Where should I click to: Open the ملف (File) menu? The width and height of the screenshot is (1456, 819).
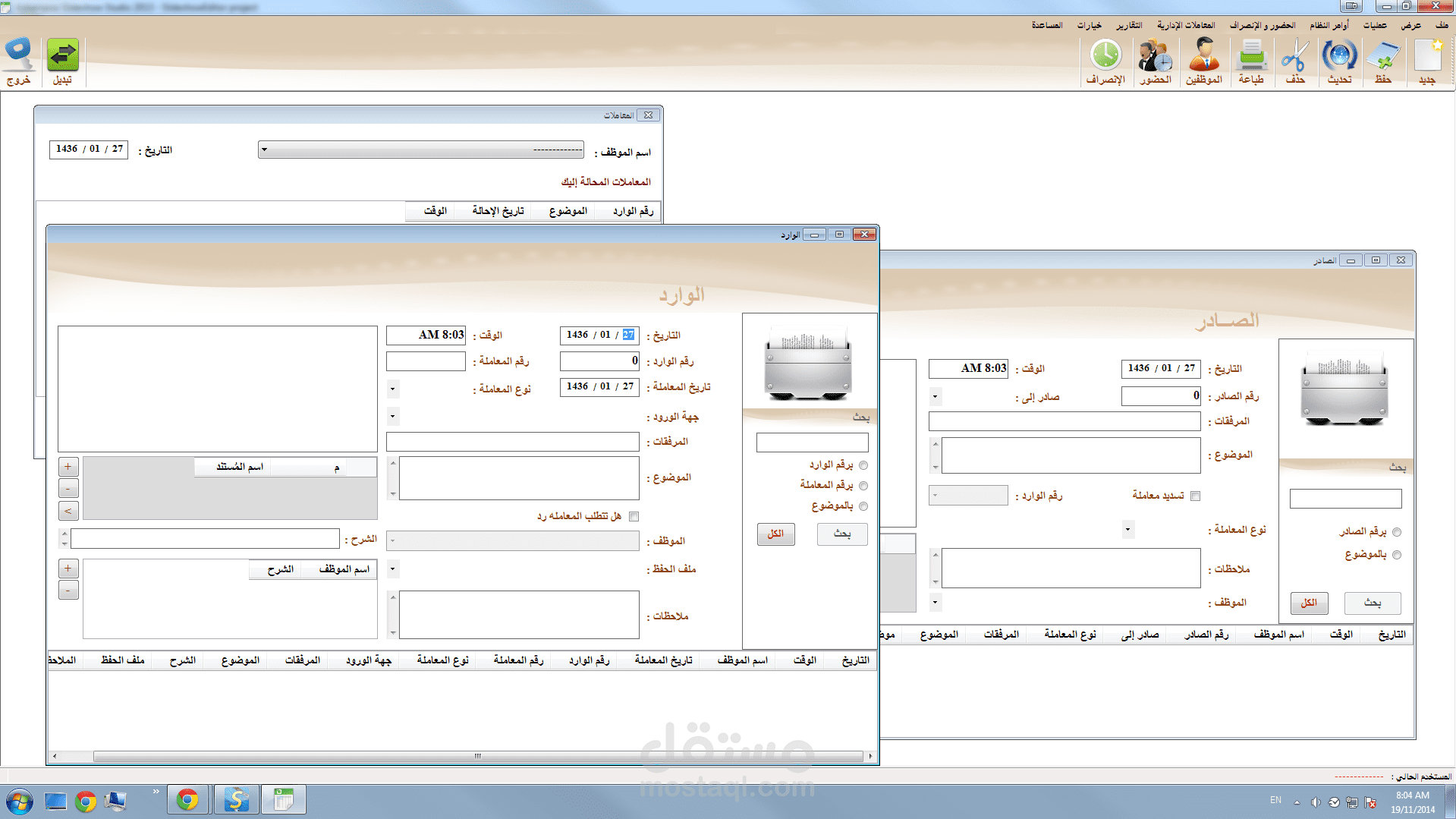[1442, 25]
